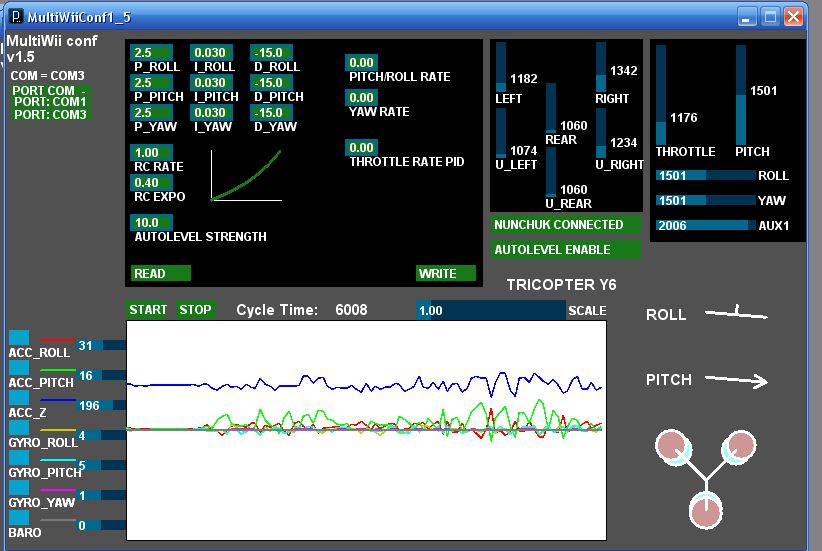Toggle the ACC_Z graph visibility square
The image size is (822, 551).
tap(18, 397)
